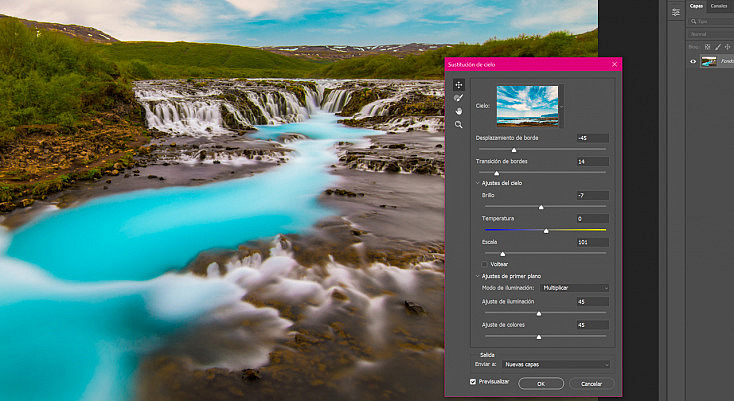Lock layer position icon
734x401 pixels.
click(x=727, y=47)
